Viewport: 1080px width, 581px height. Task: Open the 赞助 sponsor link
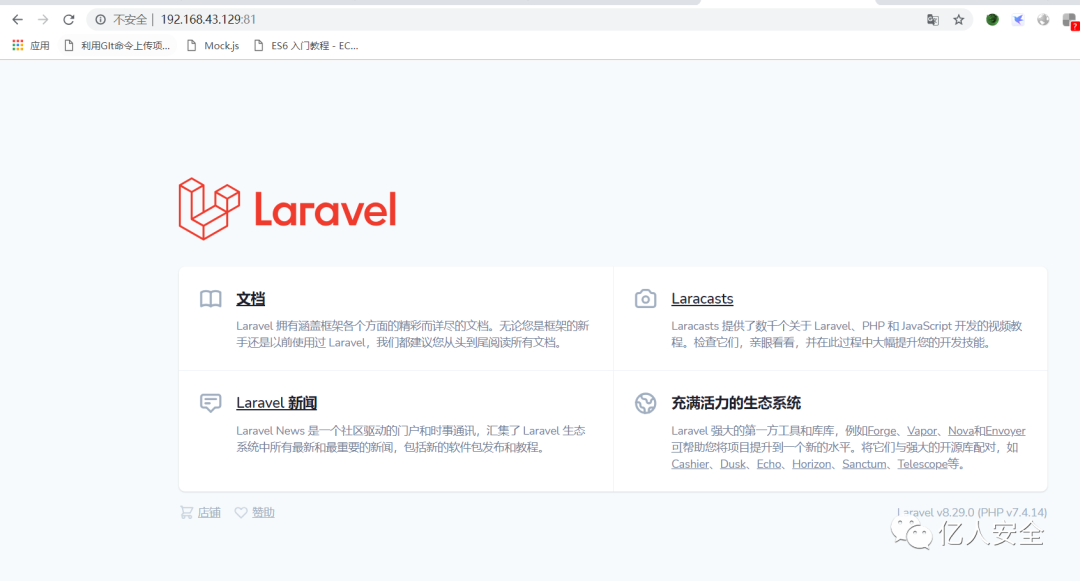pos(263,513)
